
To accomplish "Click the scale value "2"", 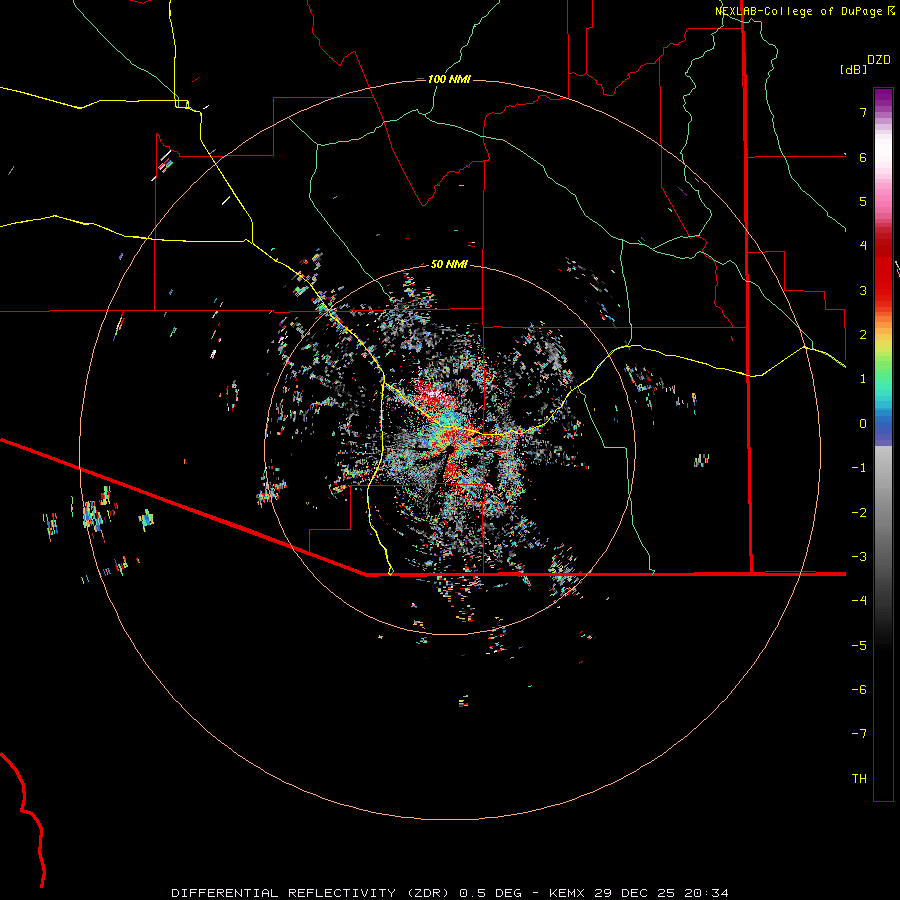I will (x=863, y=335).
